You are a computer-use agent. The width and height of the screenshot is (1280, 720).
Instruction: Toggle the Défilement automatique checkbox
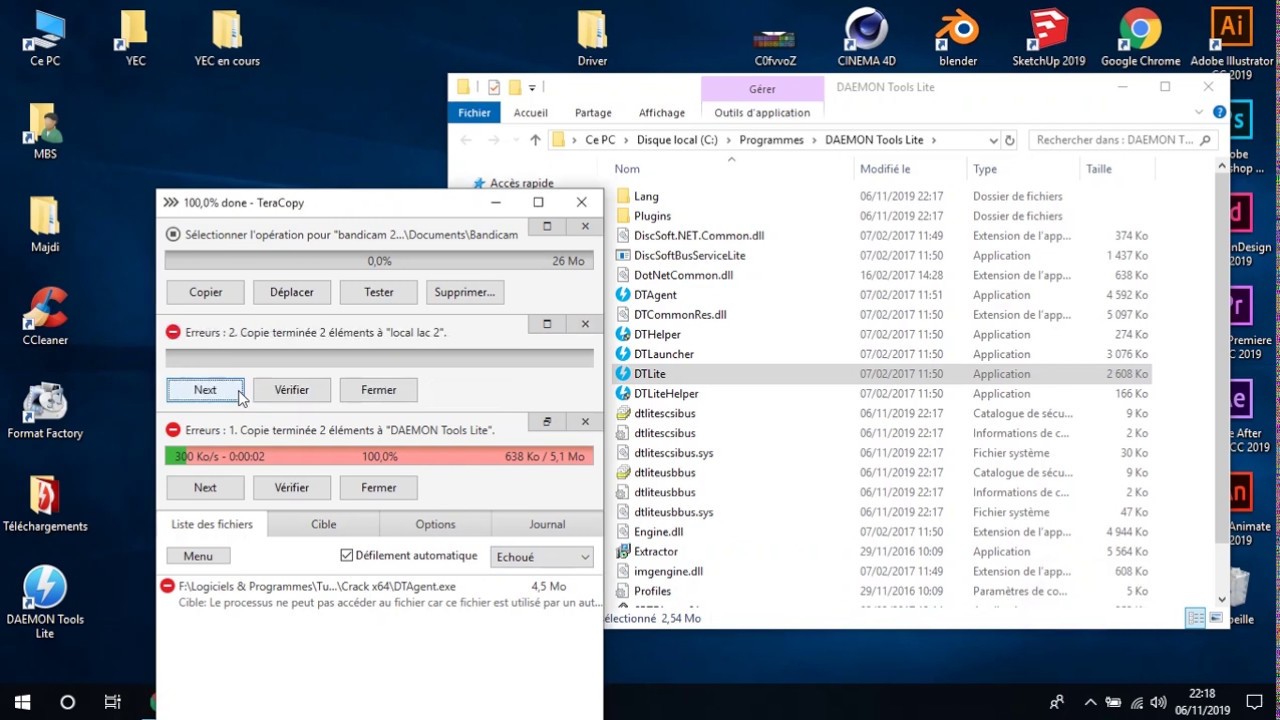(x=347, y=555)
